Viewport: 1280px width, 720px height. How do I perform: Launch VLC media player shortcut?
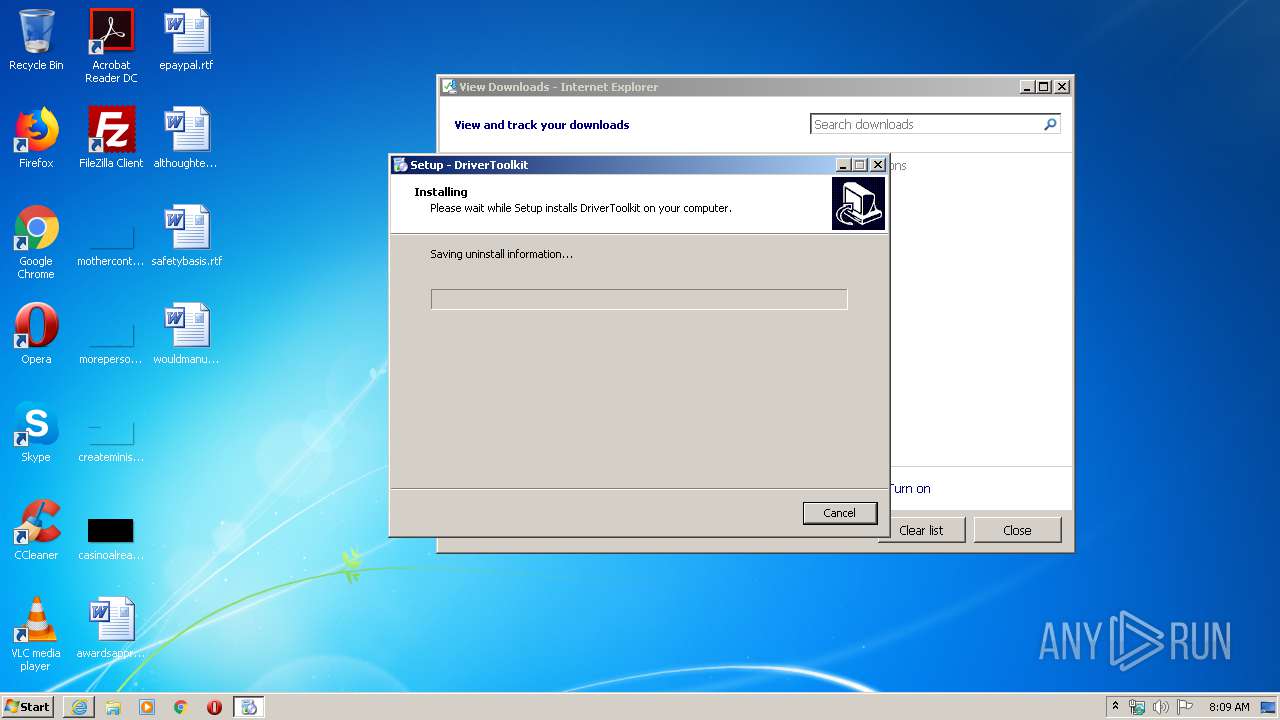(x=36, y=635)
